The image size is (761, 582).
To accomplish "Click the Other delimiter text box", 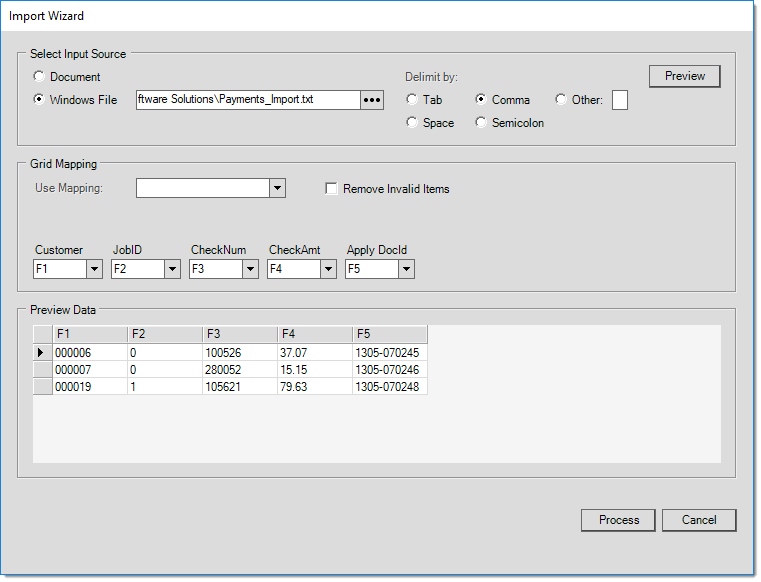I will coord(620,100).
